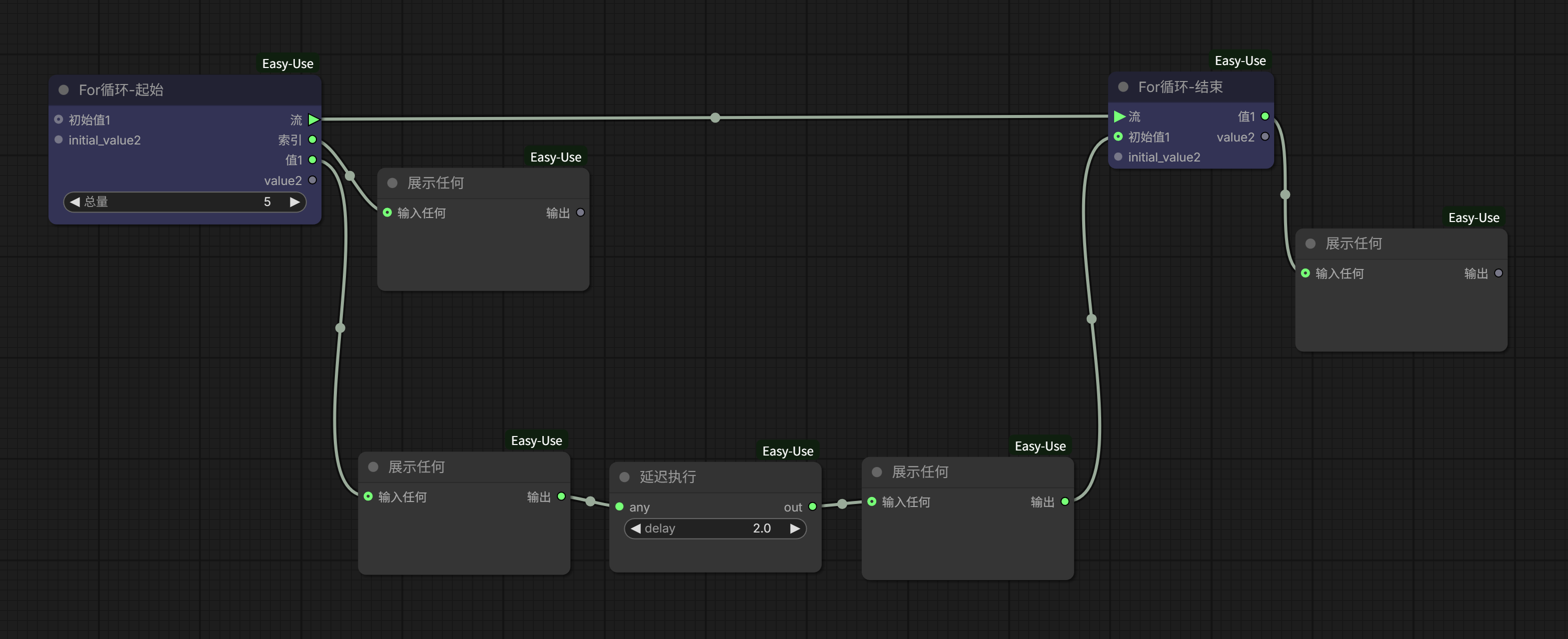Image resolution: width=1568 pixels, height=639 pixels.
Task: Click the out socket of 延迟执行 node
Action: tap(812, 506)
